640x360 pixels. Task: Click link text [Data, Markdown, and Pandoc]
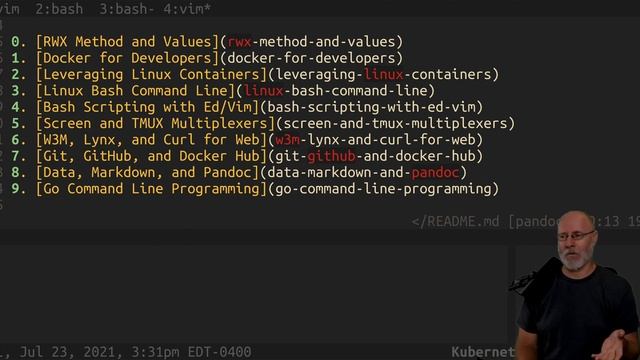point(147,172)
